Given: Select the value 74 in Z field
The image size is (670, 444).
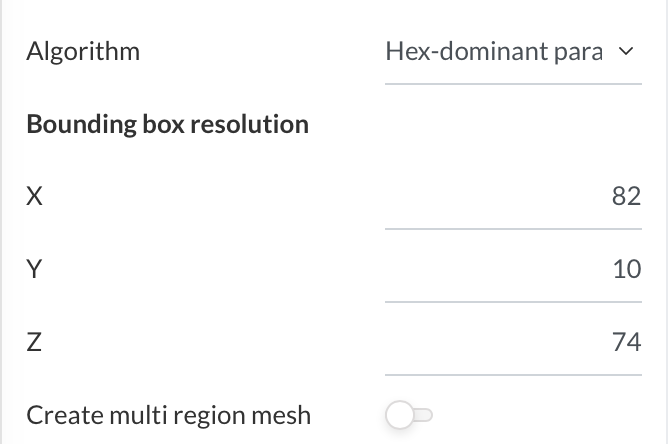Looking at the screenshot, I should (626, 343).
